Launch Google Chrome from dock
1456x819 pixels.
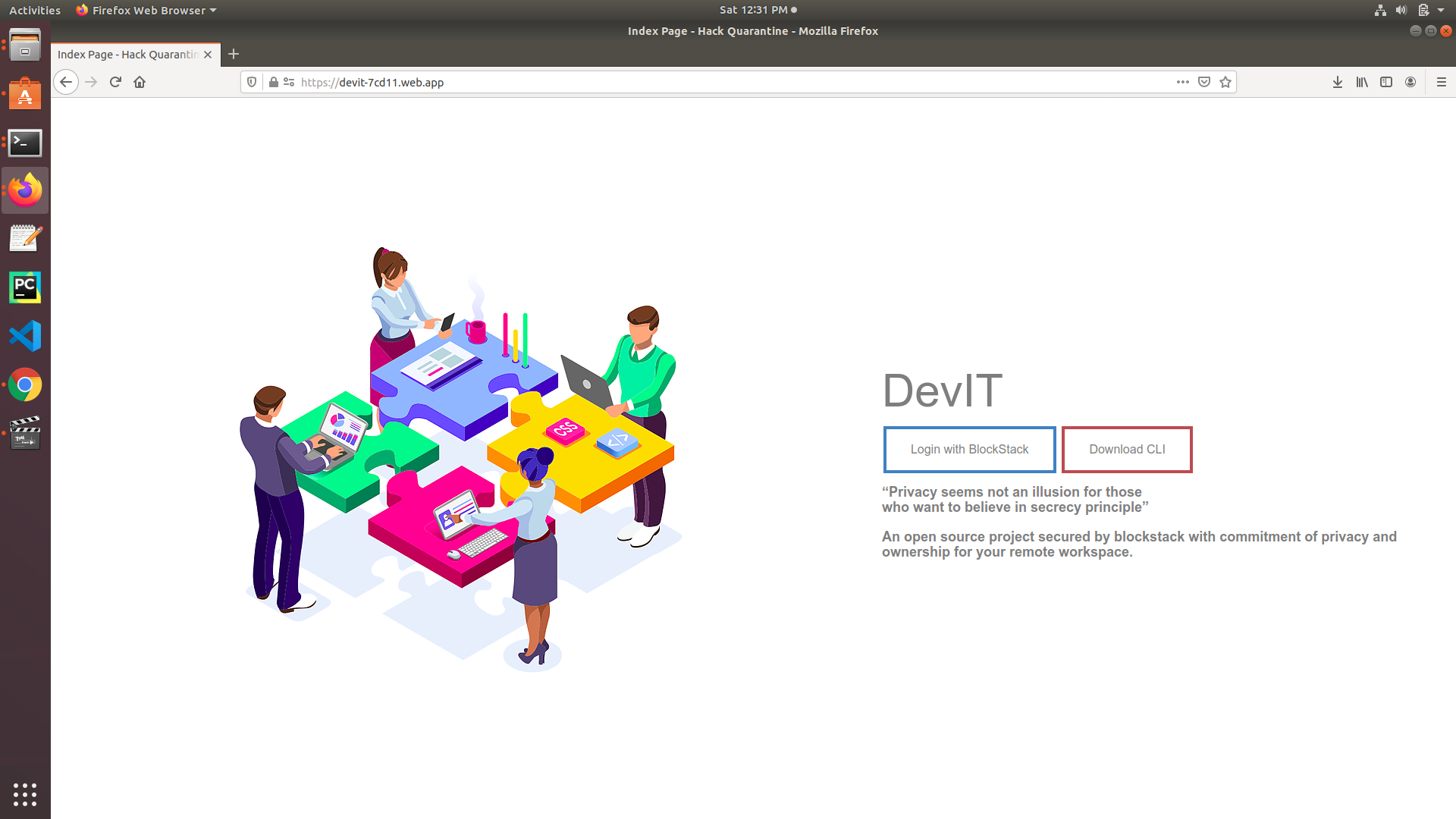[25, 384]
